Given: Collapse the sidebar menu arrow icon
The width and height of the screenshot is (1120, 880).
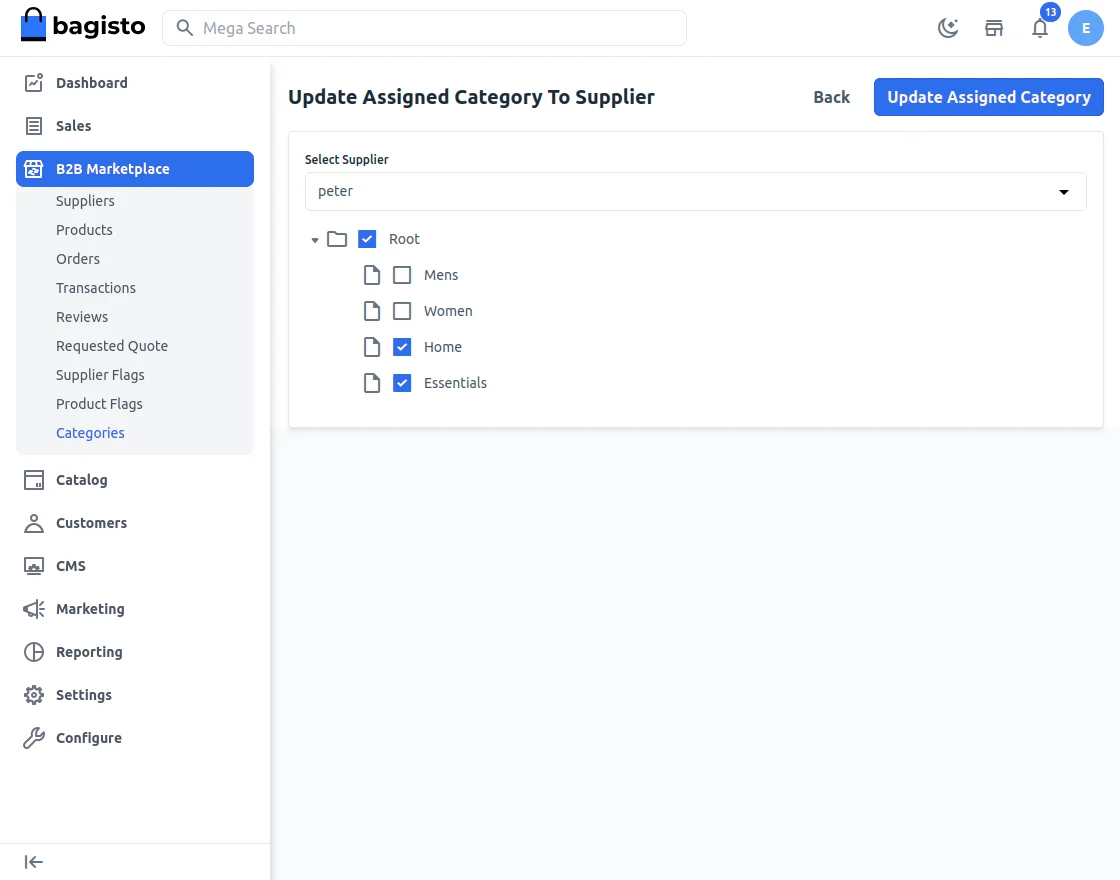Looking at the screenshot, I should click(34, 862).
